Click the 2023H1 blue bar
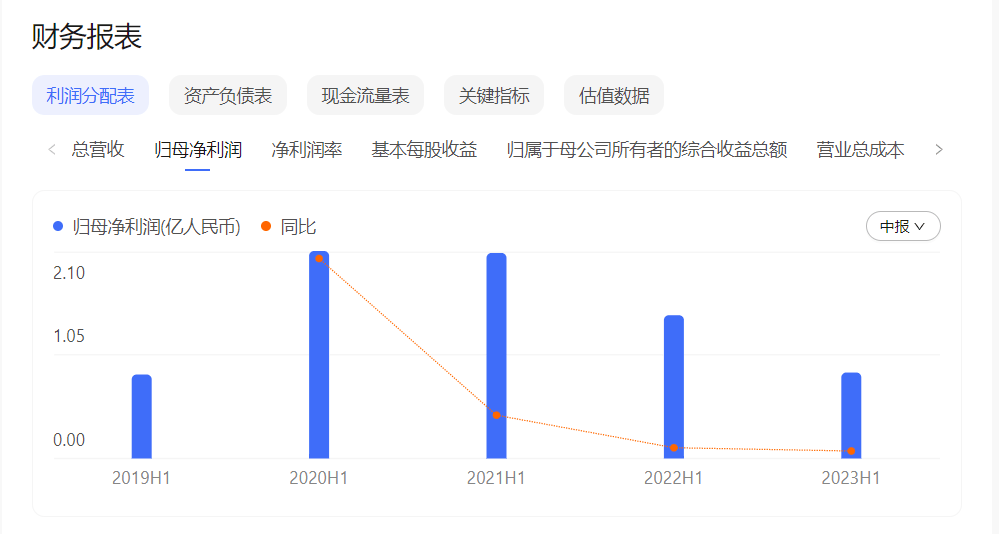999x534 pixels. [851, 416]
